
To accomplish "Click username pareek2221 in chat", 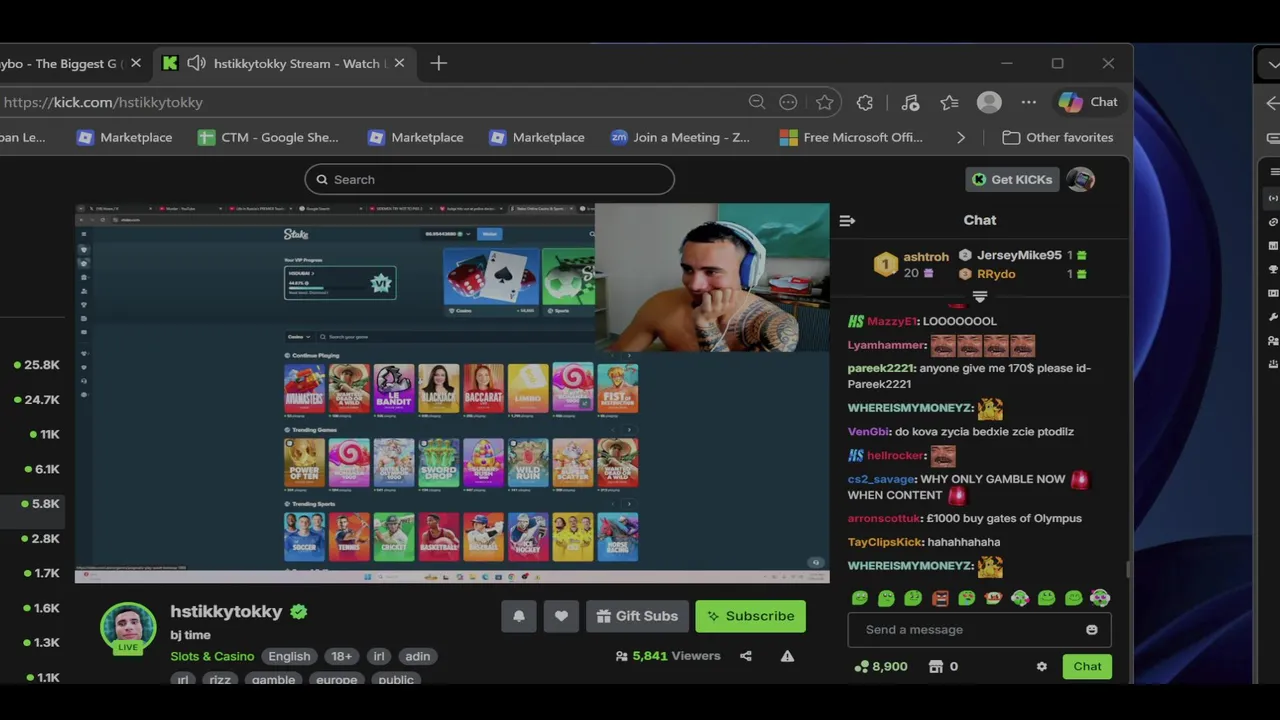I will tap(881, 368).
